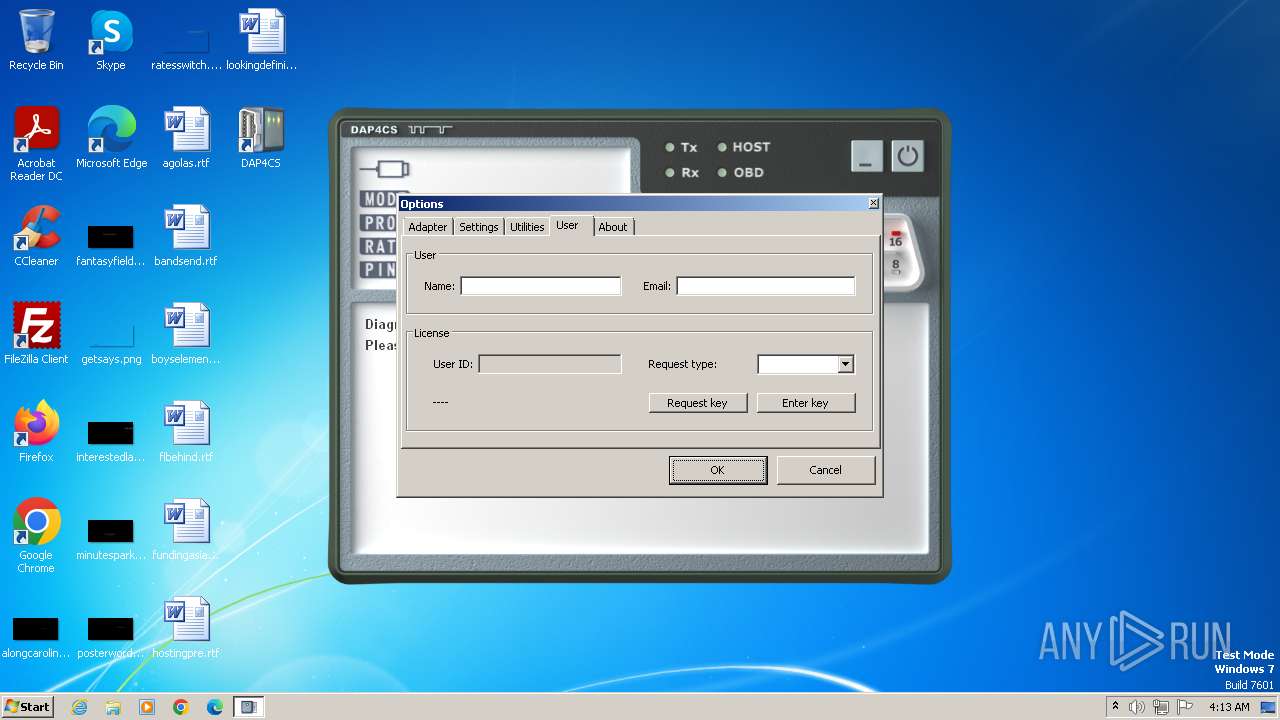1280x720 pixels.
Task: Open hostingpre.rtf document
Action: point(186,628)
